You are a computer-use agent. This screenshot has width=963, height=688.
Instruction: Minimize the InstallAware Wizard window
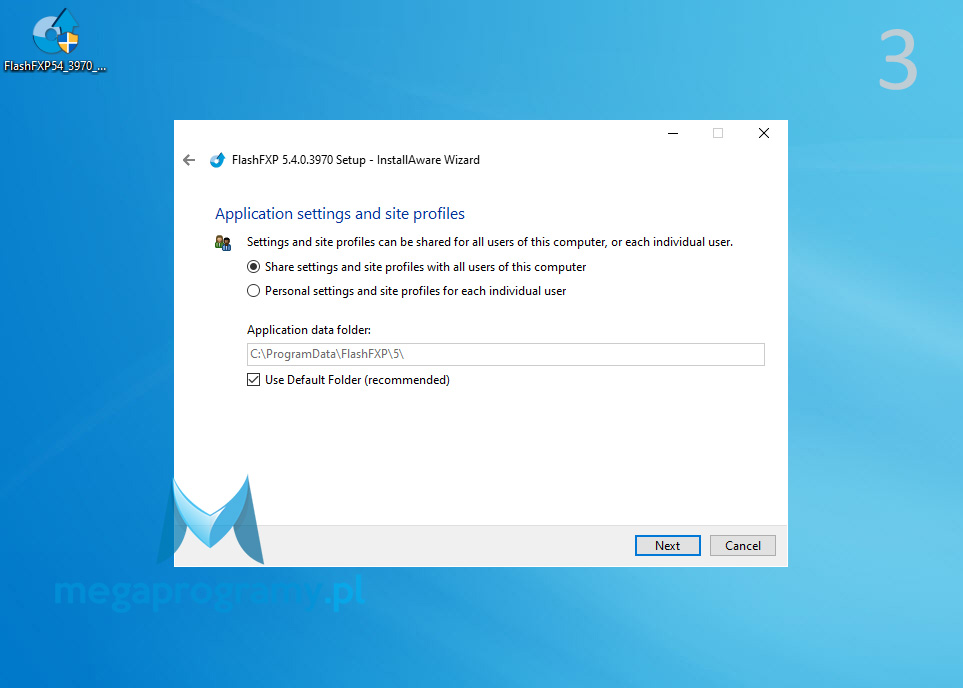[x=673, y=133]
